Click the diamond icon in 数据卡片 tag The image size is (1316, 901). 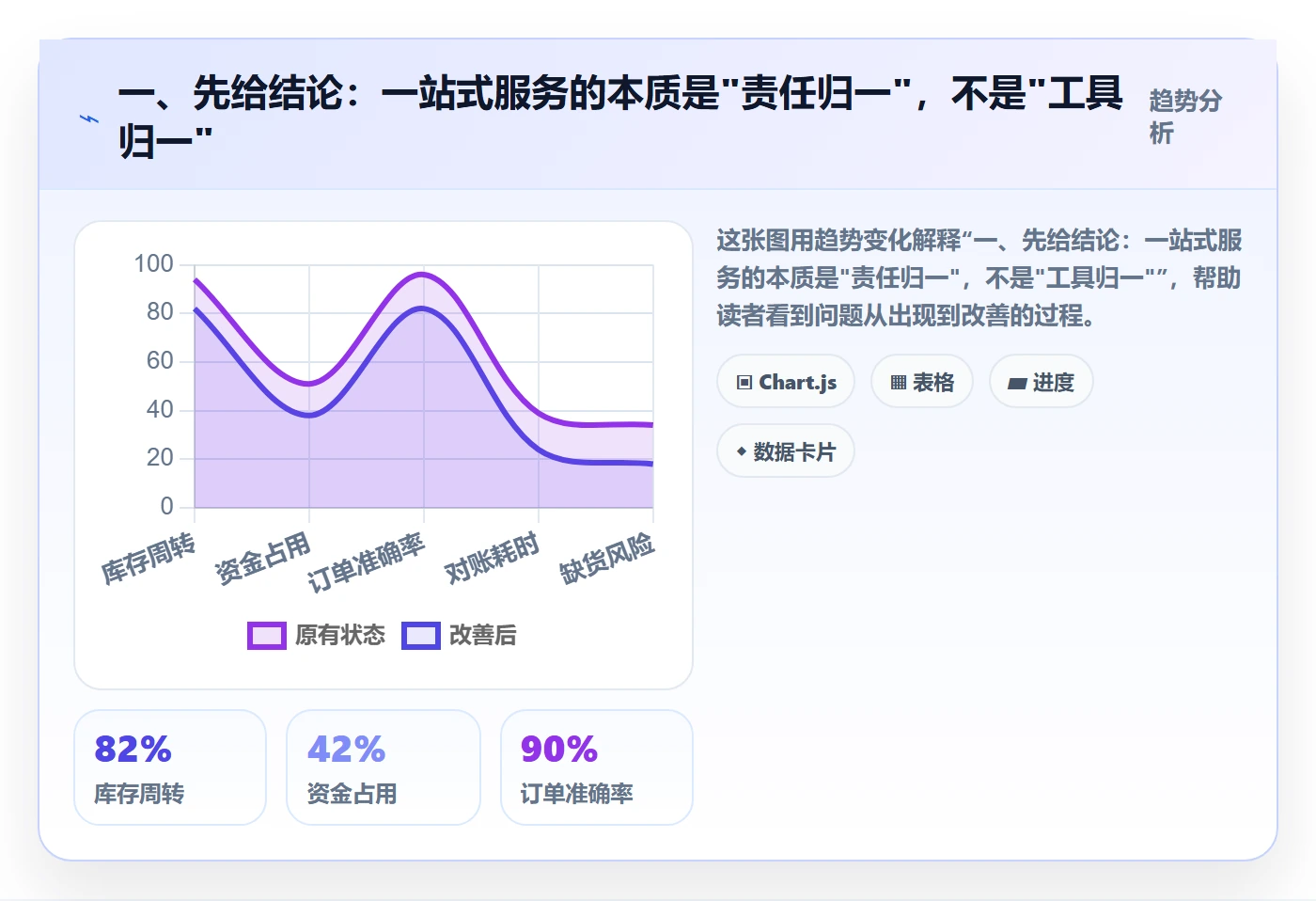click(742, 451)
